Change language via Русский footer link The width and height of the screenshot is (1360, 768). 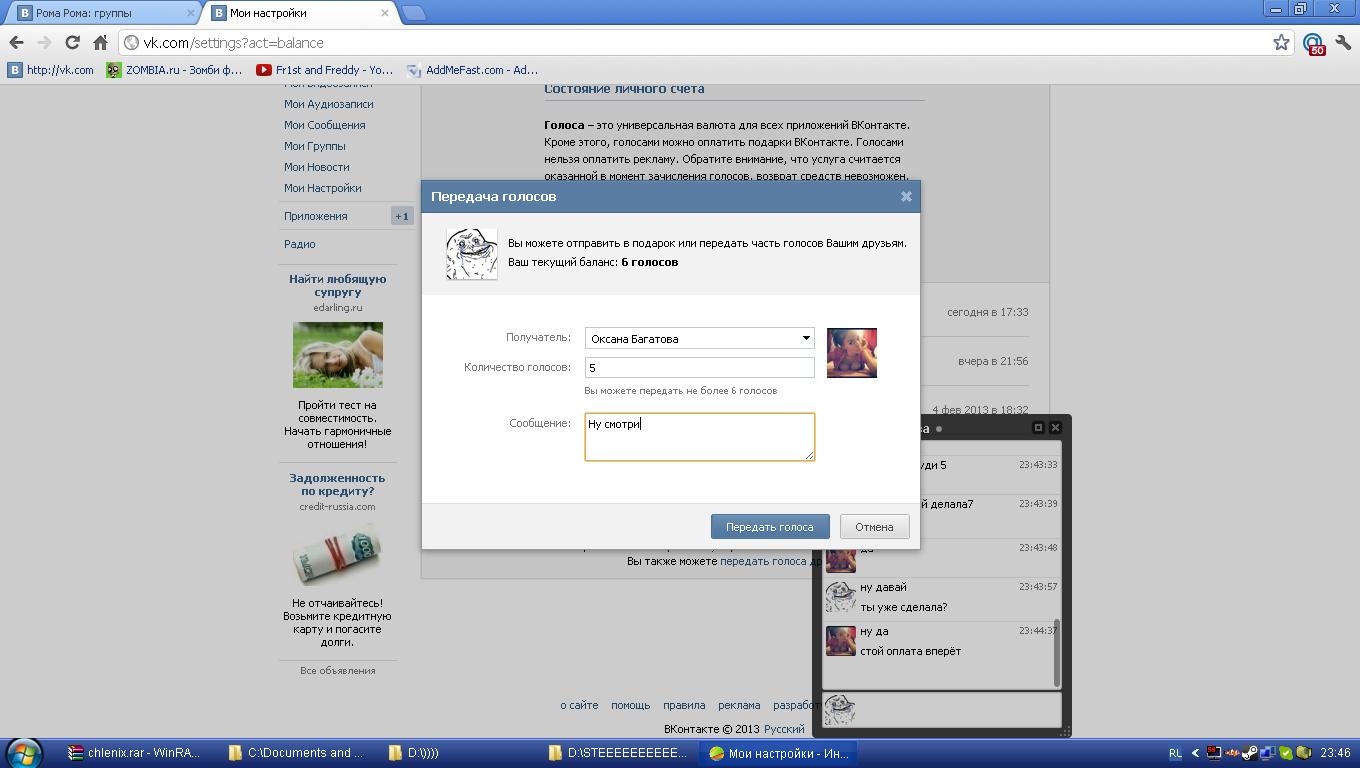[x=784, y=730]
